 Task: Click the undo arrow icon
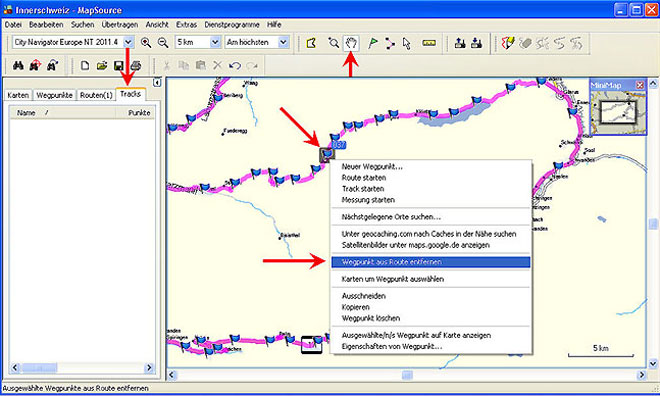[x=235, y=66]
